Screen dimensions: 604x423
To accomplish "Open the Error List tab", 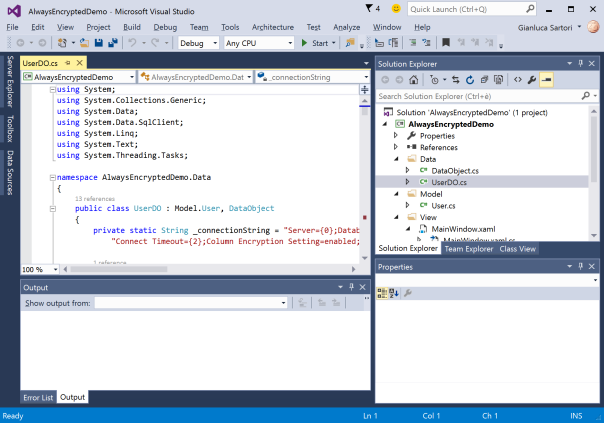I will coord(38,397).
